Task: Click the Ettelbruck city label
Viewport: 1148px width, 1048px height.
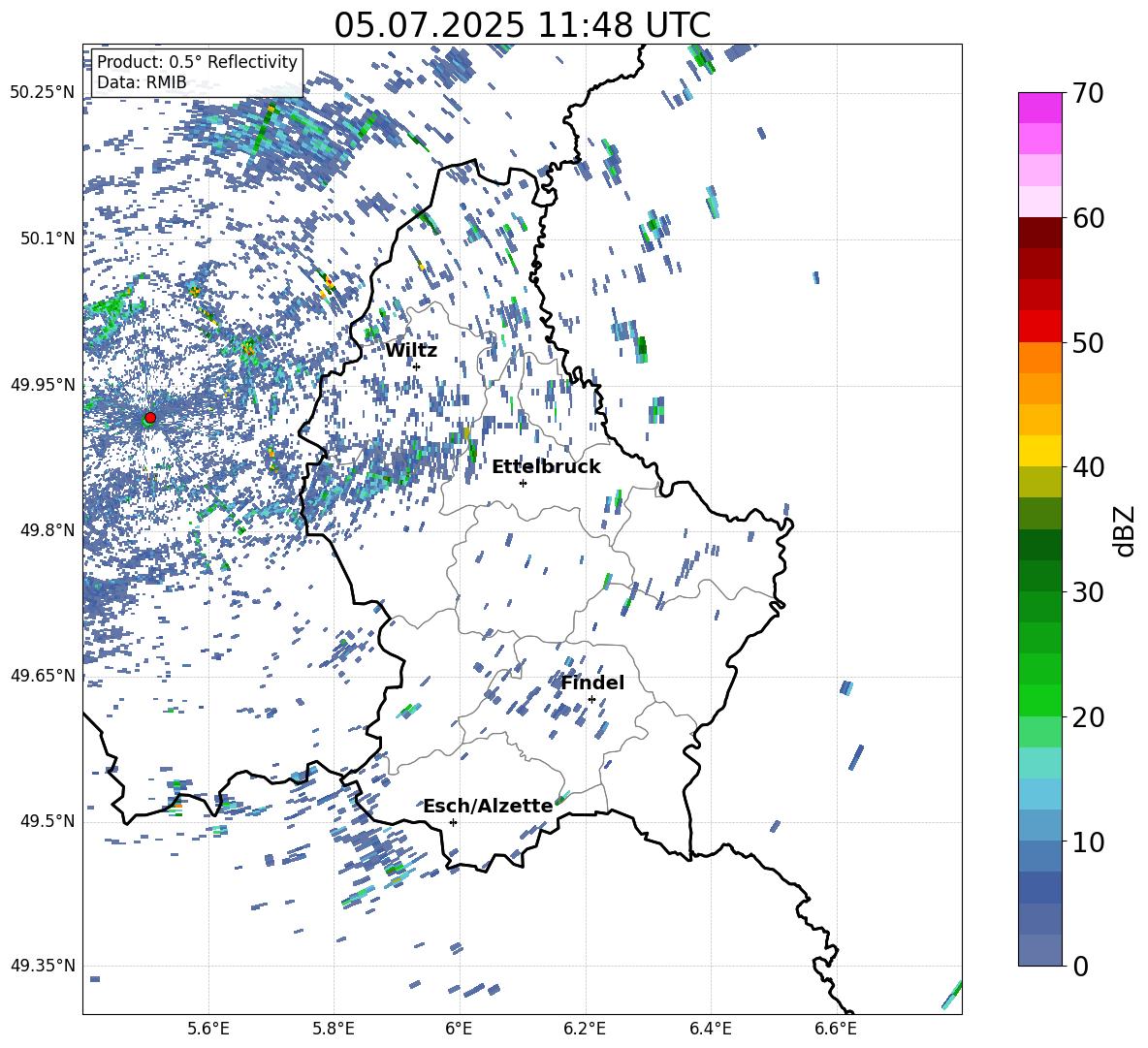Action: point(546,467)
